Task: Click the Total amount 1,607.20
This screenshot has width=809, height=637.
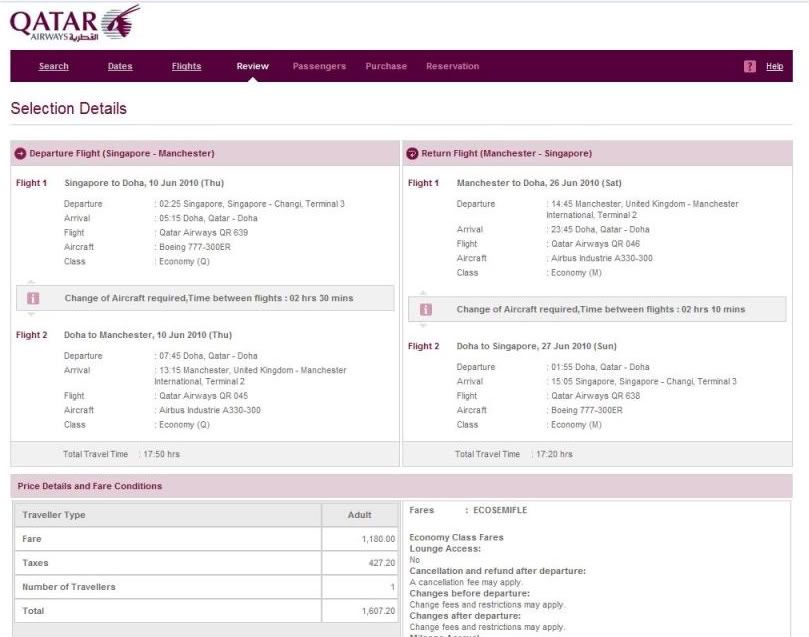Action: pos(378,611)
